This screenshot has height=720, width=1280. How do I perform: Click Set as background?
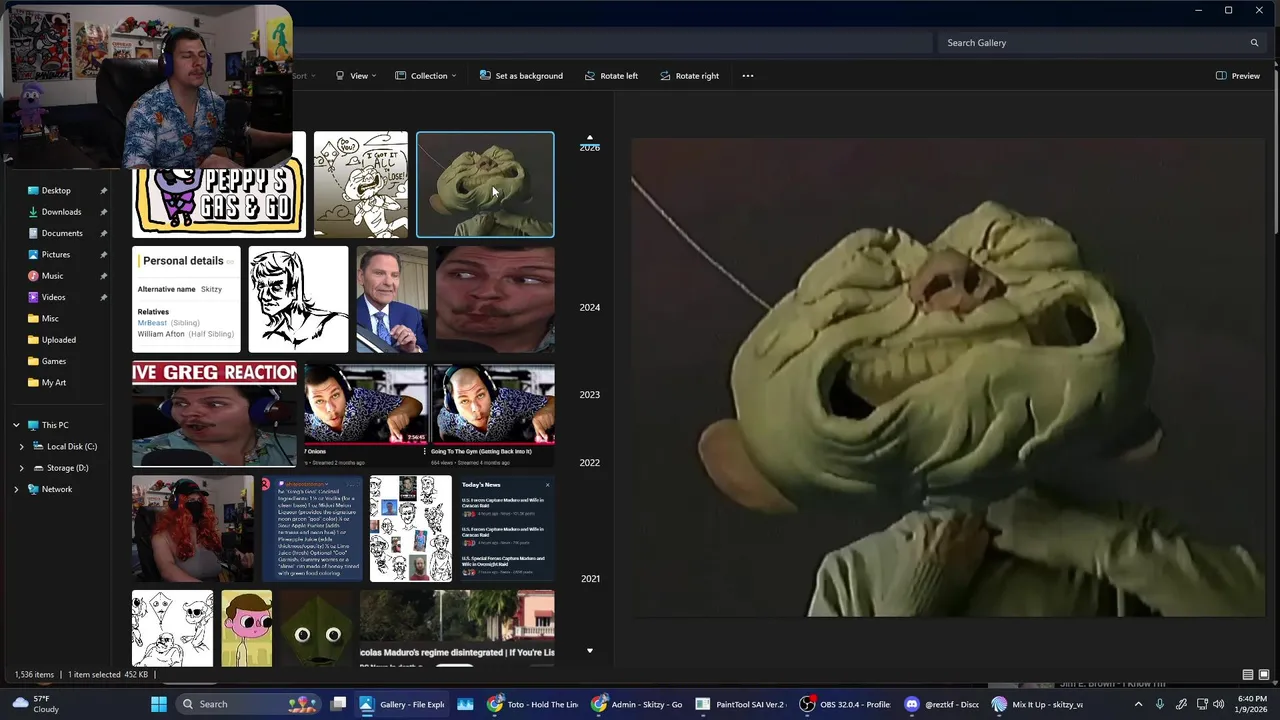pos(521,76)
